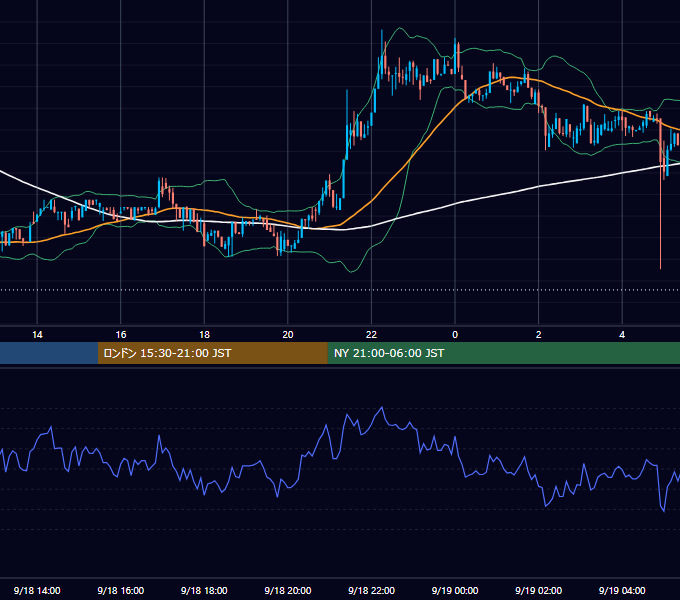This screenshot has height=600, width=680.
Task: Click the NY 21:00-06:00 JST session bar
Action: coord(503,353)
